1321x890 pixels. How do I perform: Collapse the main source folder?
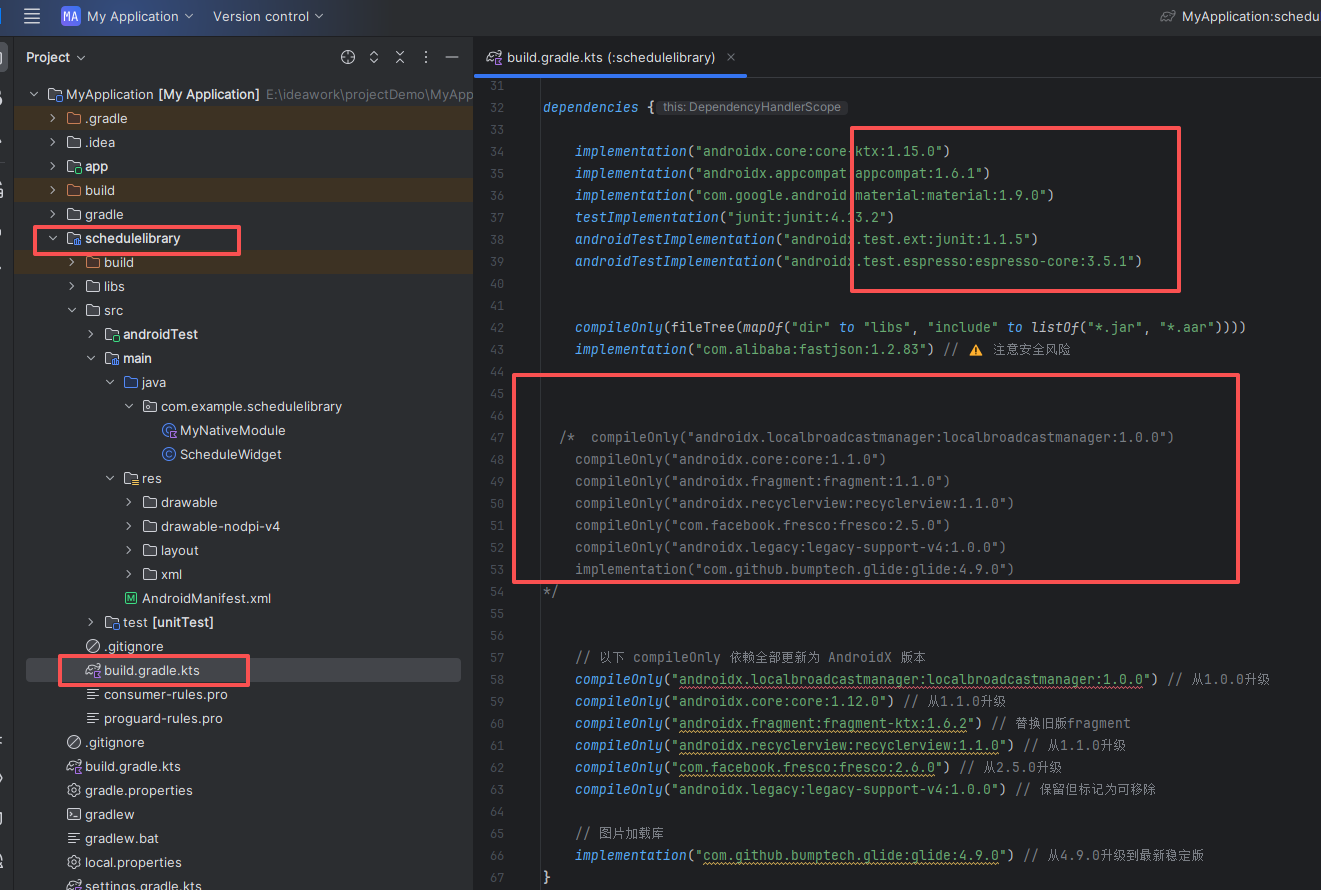pyautogui.click(x=91, y=358)
